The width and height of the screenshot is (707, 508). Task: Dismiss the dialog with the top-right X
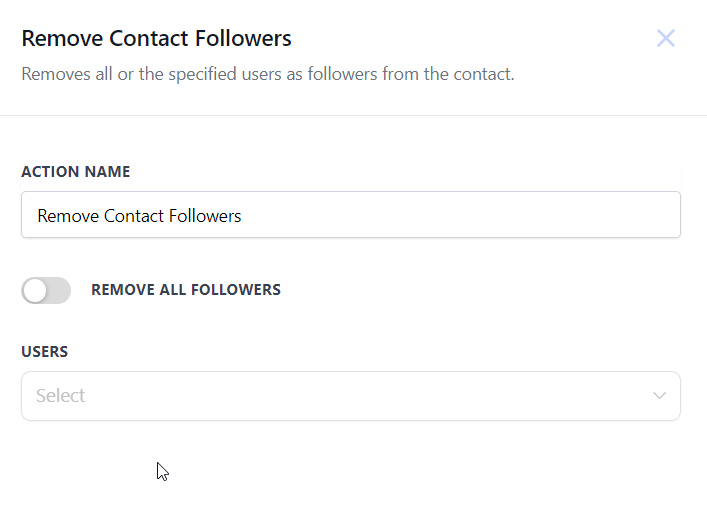(x=666, y=39)
